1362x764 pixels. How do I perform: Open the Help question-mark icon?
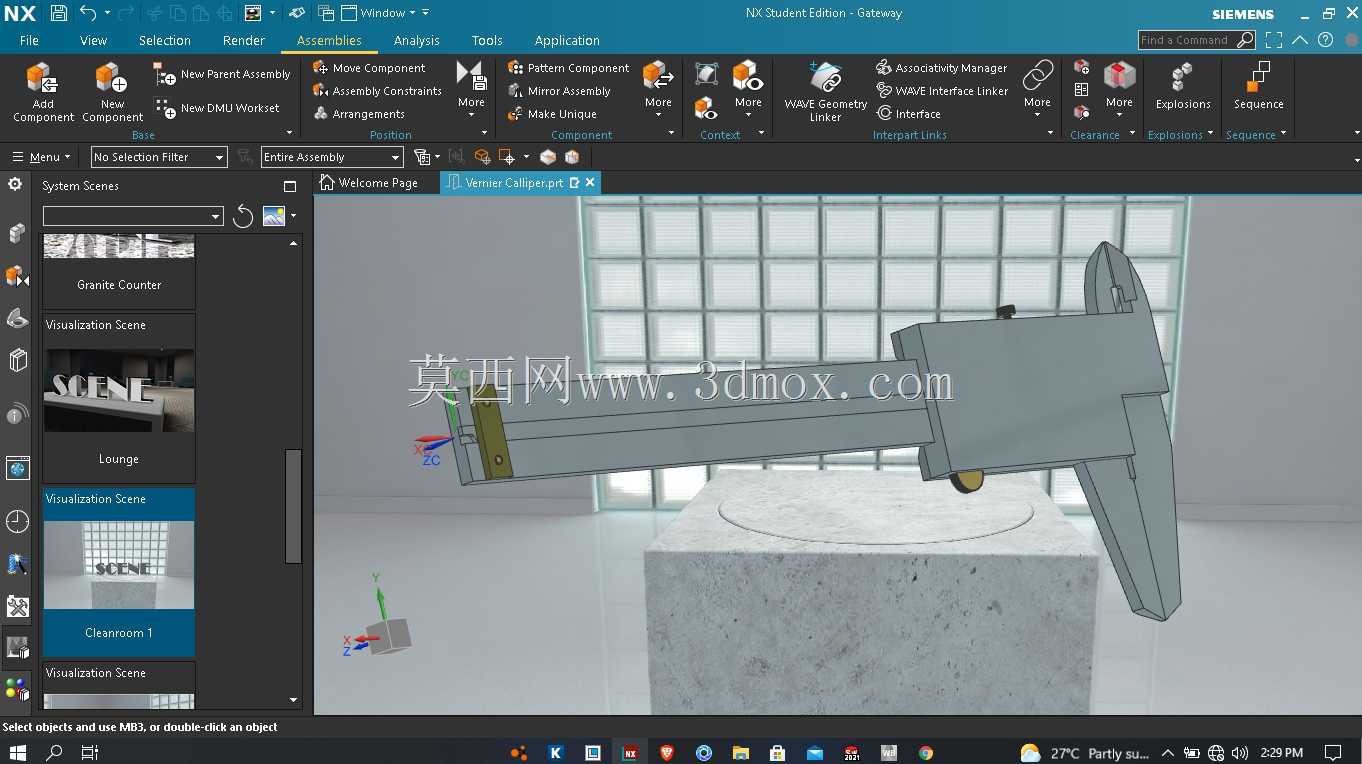tap(1325, 40)
